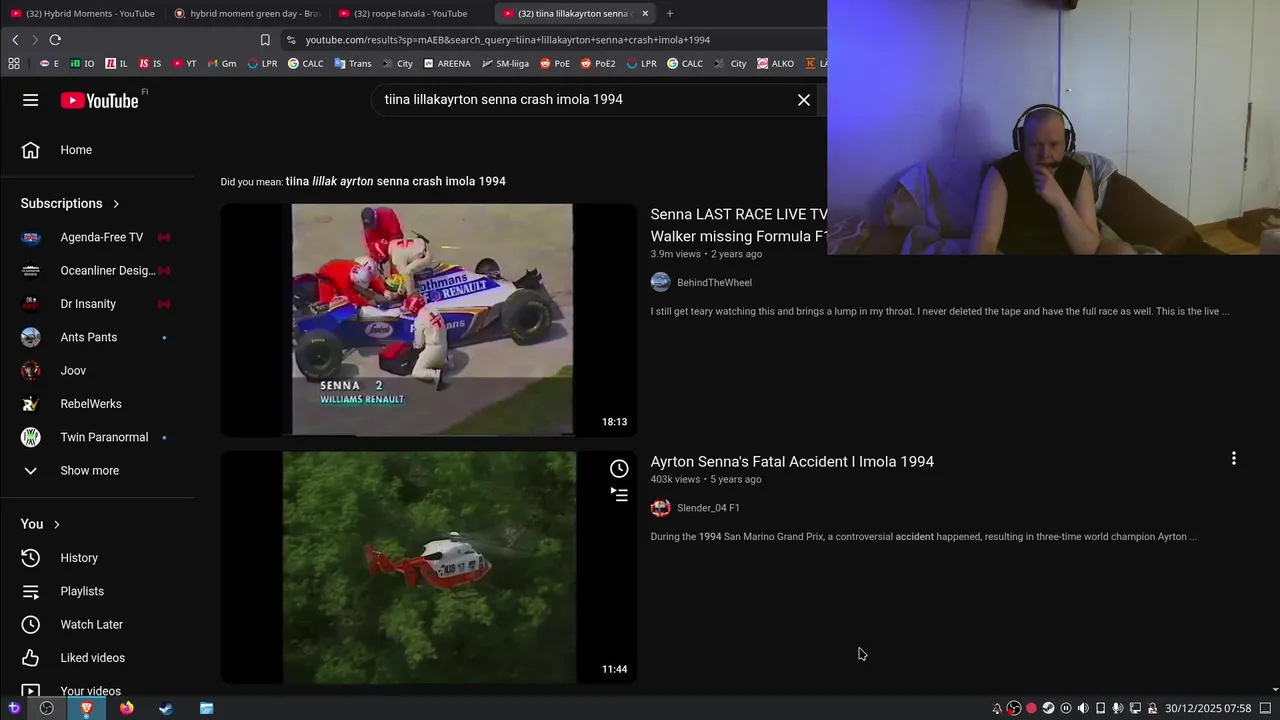This screenshot has height=720, width=1280.
Task: Click the YouTube logo
Action: [x=99, y=100]
